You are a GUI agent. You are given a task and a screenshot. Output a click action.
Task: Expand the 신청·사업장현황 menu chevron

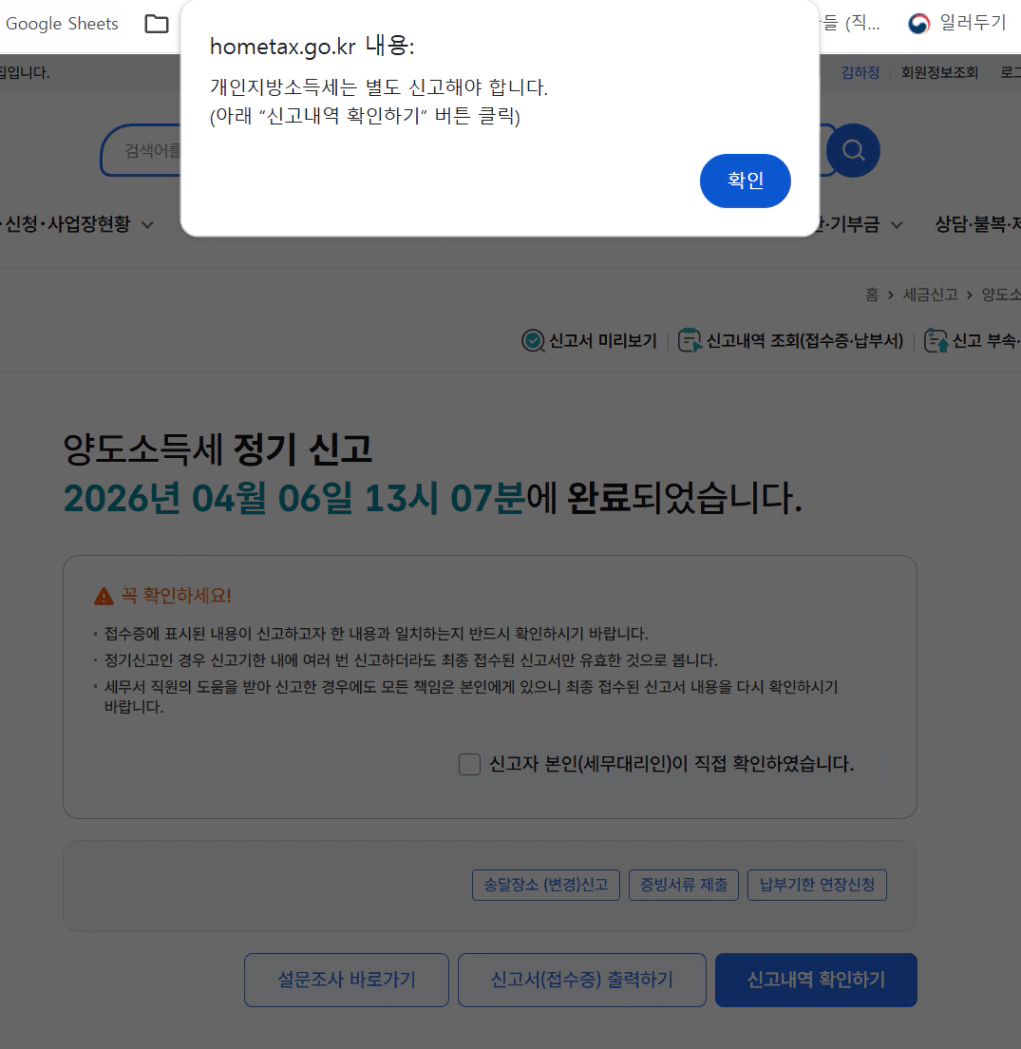click(x=148, y=225)
